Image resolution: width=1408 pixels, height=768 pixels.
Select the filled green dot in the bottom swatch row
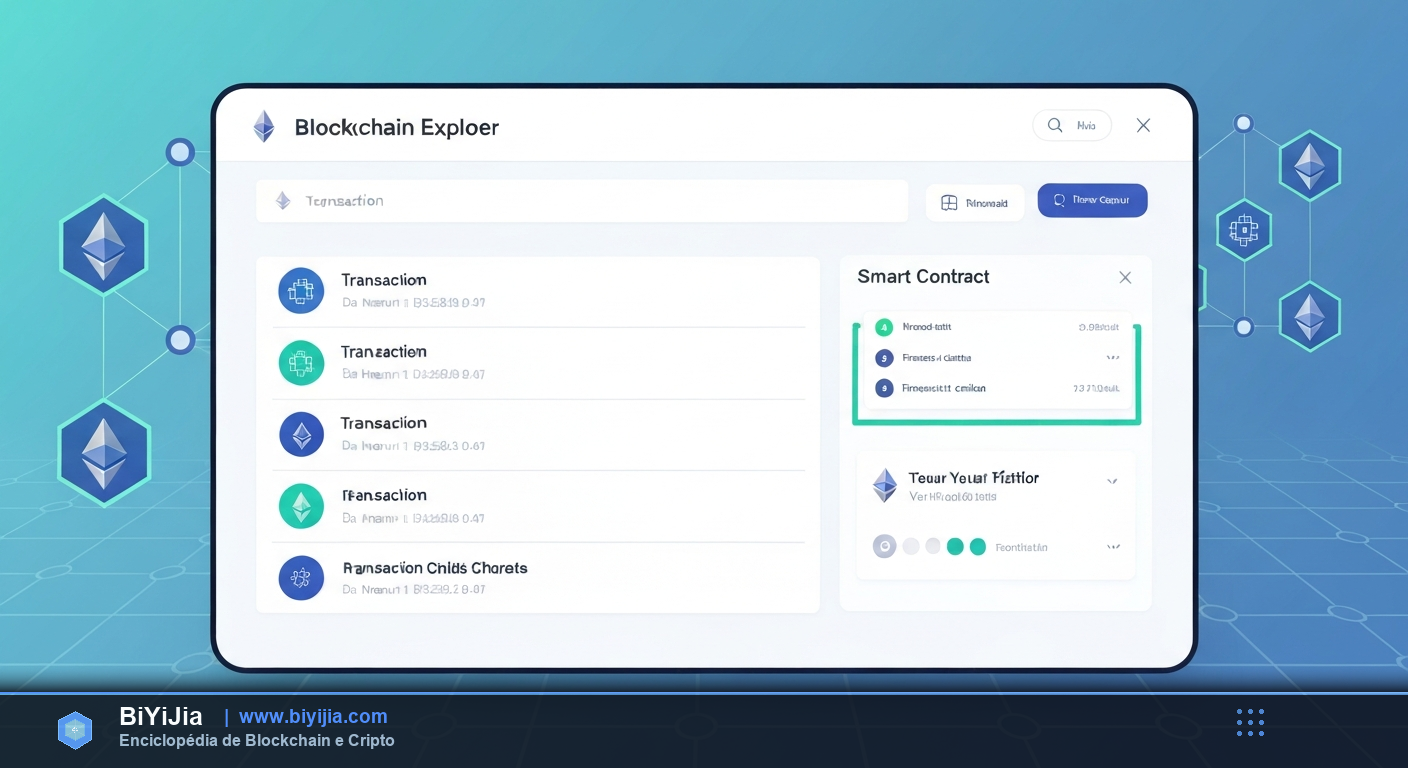[x=955, y=546]
